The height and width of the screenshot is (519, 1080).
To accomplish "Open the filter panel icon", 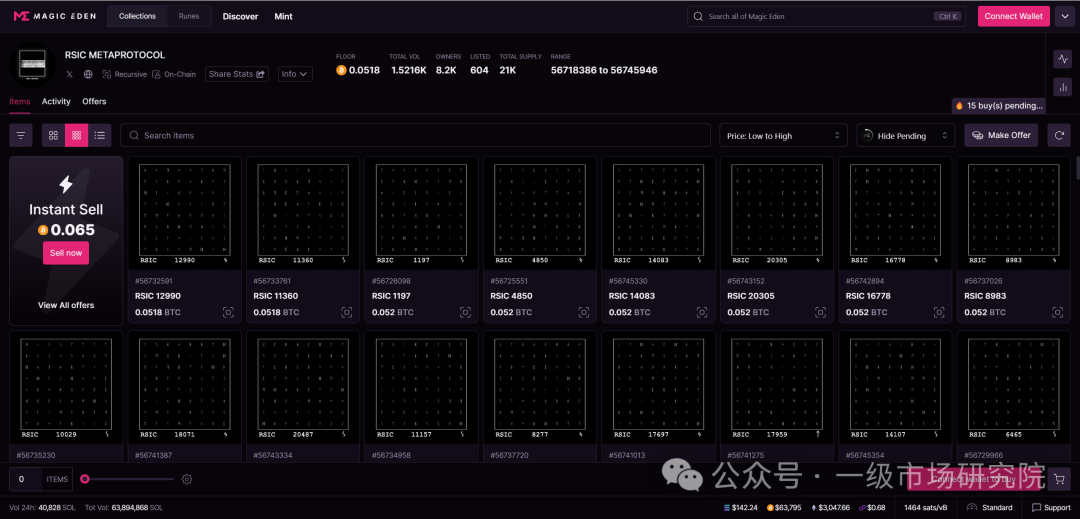I will 21,136.
